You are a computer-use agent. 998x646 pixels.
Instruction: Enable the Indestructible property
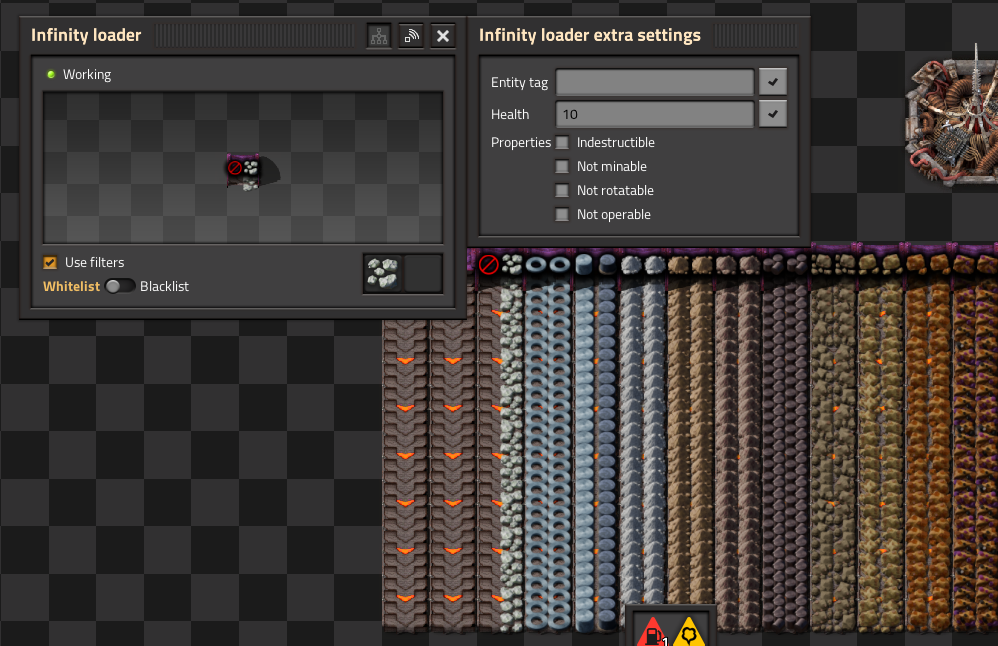click(x=562, y=143)
